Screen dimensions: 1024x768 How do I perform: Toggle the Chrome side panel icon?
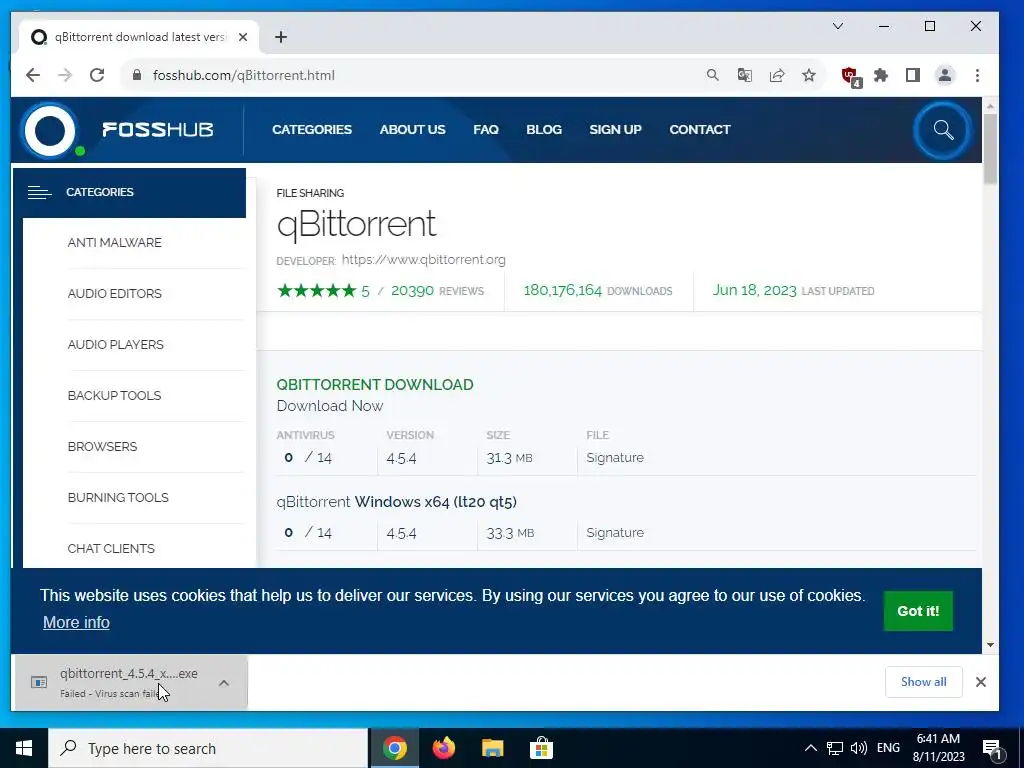913,75
